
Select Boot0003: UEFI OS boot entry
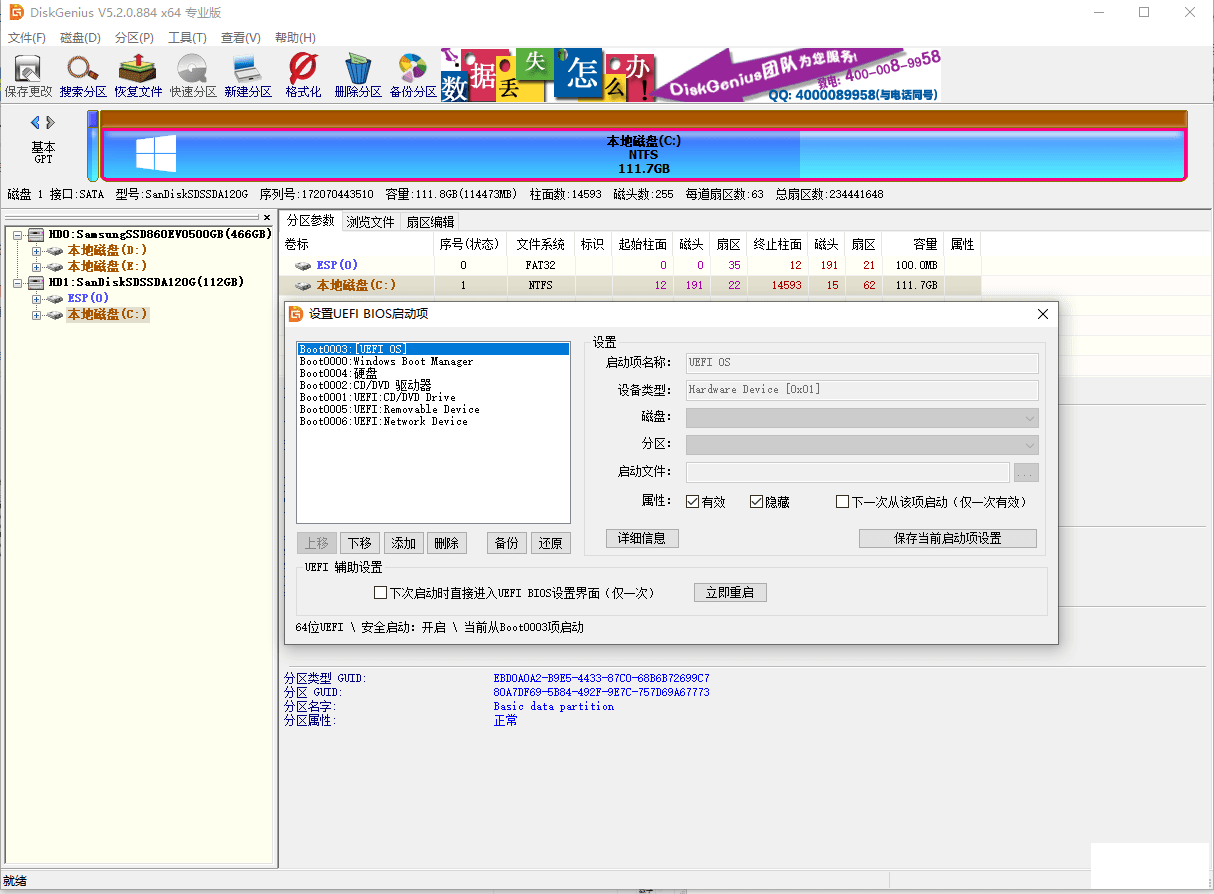[433, 349]
